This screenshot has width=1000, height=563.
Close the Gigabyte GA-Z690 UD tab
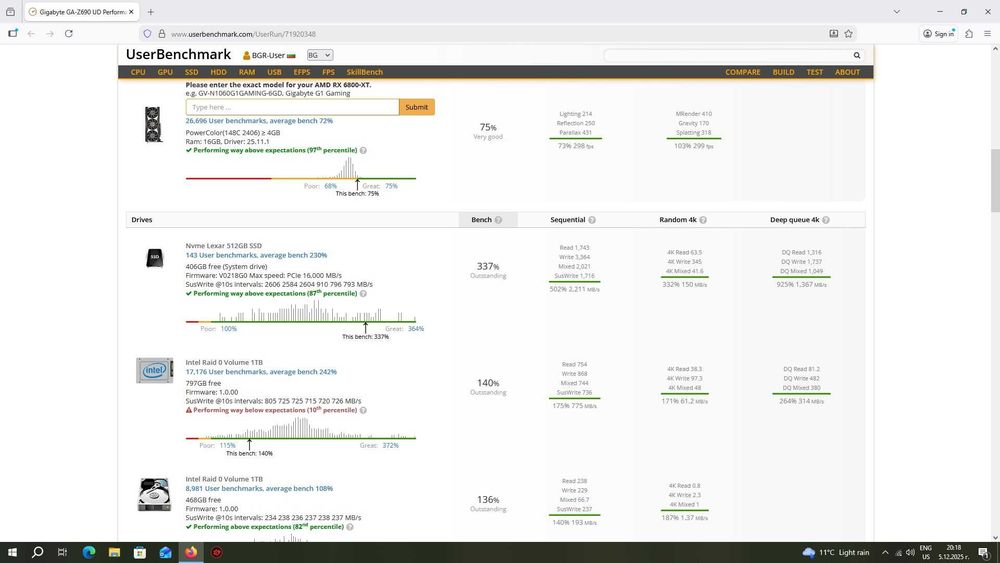131,11
